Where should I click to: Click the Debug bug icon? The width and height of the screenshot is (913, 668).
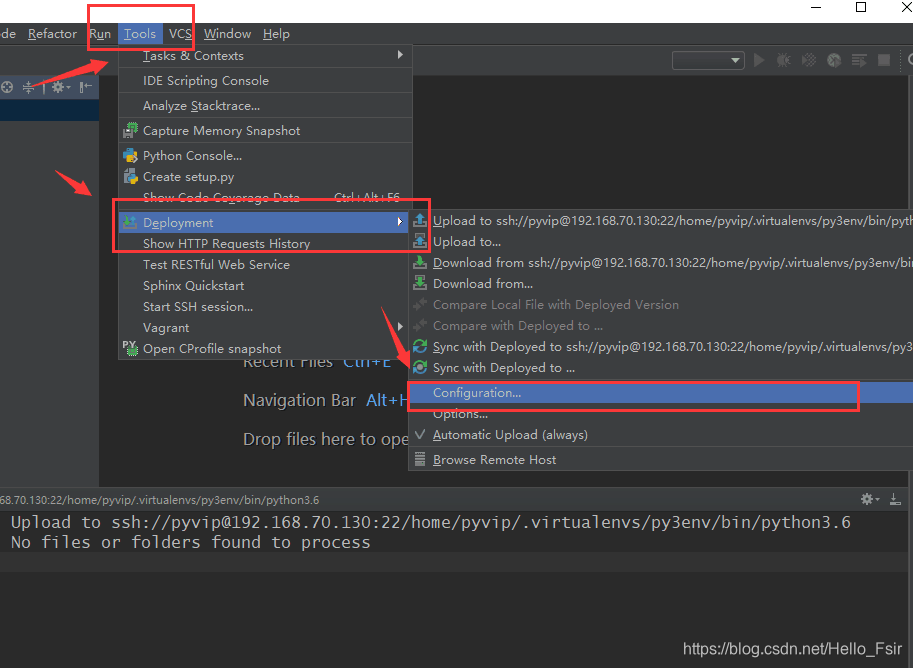point(784,60)
